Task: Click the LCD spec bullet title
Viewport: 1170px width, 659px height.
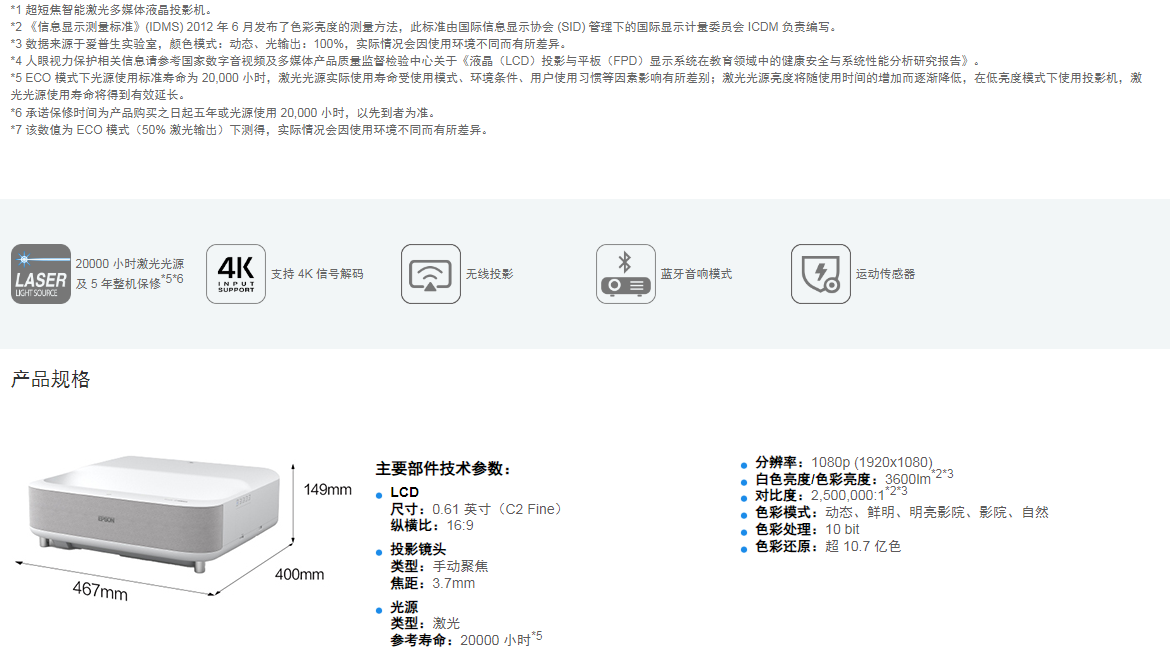Action: (404, 492)
